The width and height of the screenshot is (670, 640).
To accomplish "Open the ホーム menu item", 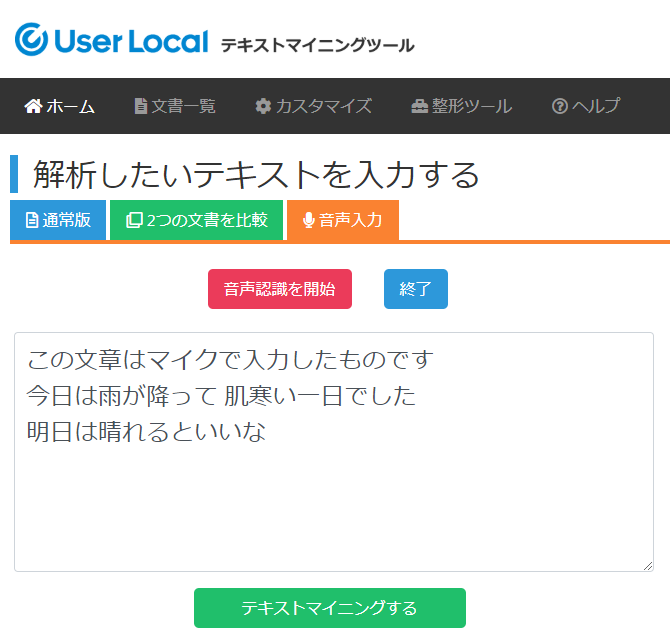I will [x=59, y=106].
